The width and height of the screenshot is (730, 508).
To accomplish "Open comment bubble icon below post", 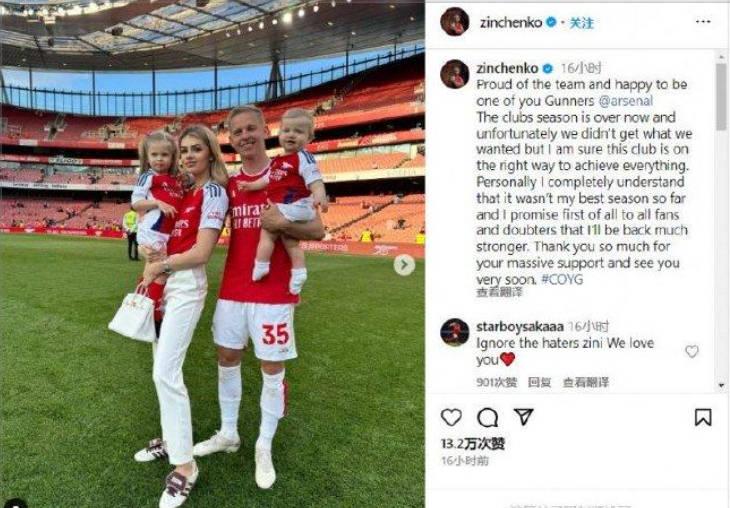I will 487,418.
